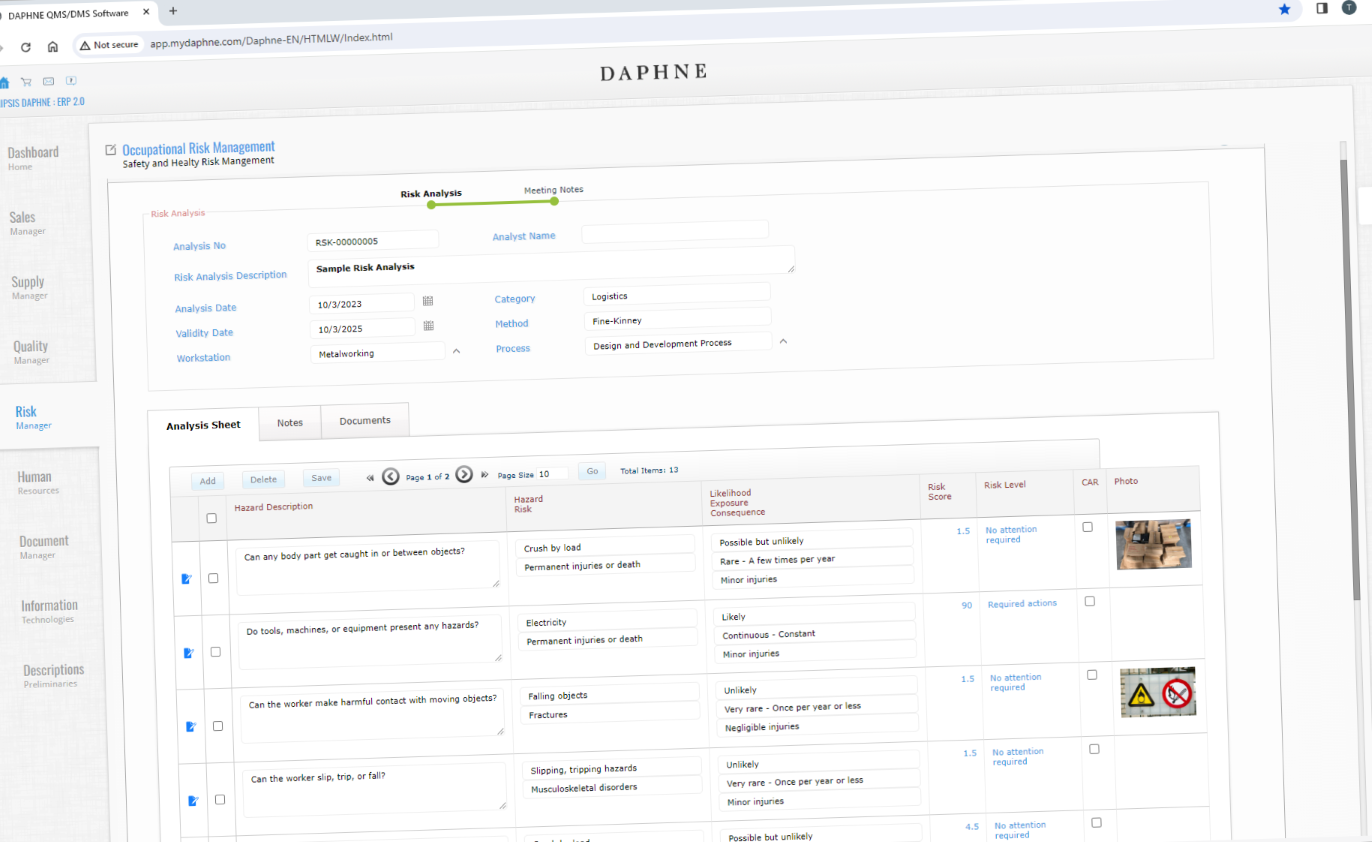This screenshot has height=842, width=1372.
Task: Edit the 'harmful contact with moving objects' row
Action: pos(191,727)
